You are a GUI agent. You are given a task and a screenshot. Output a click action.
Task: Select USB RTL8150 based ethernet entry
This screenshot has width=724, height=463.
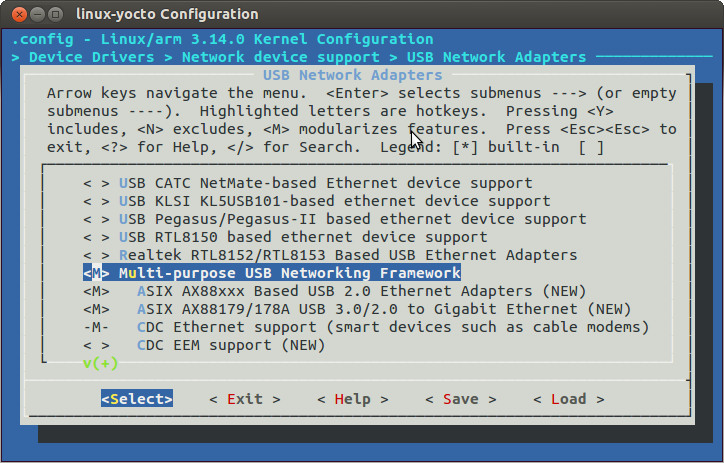point(285,237)
